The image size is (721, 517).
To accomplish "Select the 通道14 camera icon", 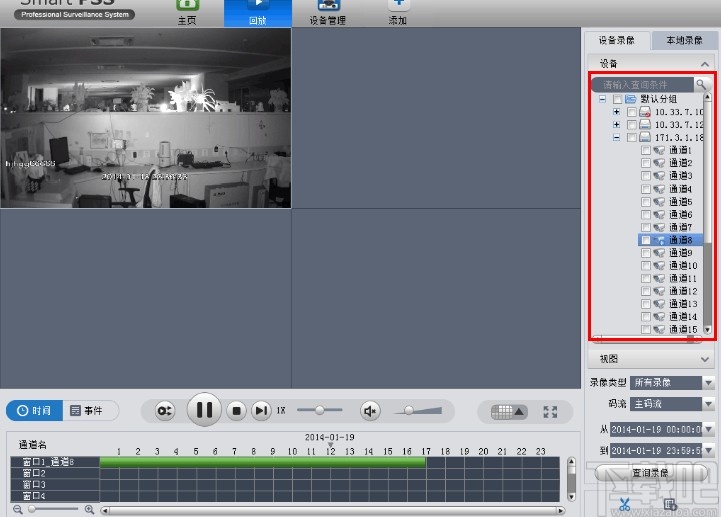I will (x=659, y=316).
